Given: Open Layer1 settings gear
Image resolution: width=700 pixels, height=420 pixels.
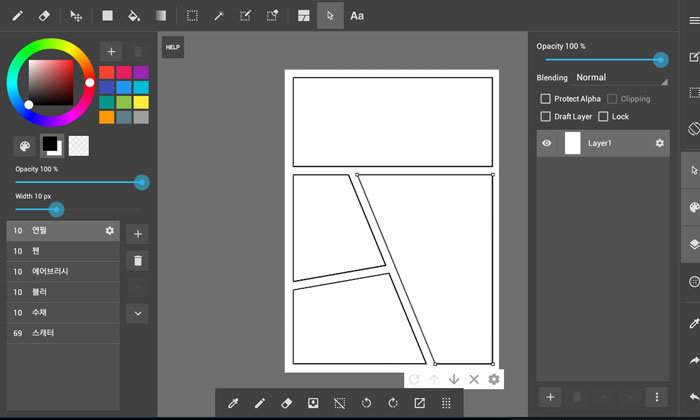Looking at the screenshot, I should 659,143.
